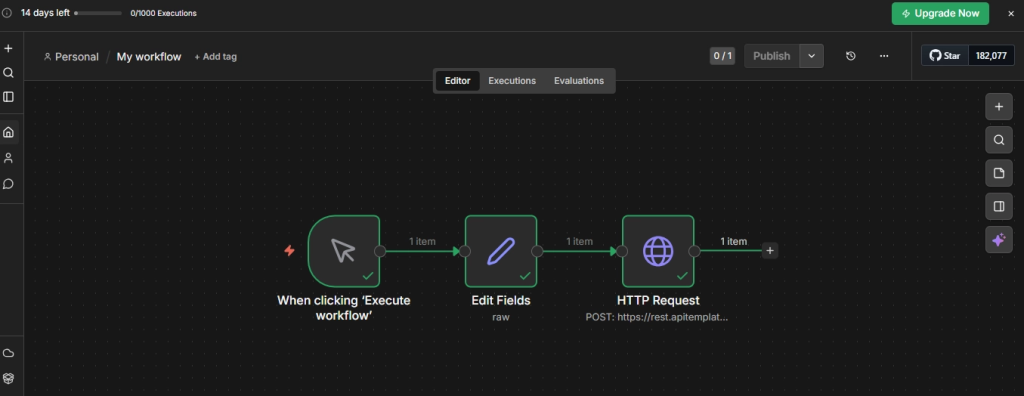Click the trigger node's output connector

click(x=380, y=251)
